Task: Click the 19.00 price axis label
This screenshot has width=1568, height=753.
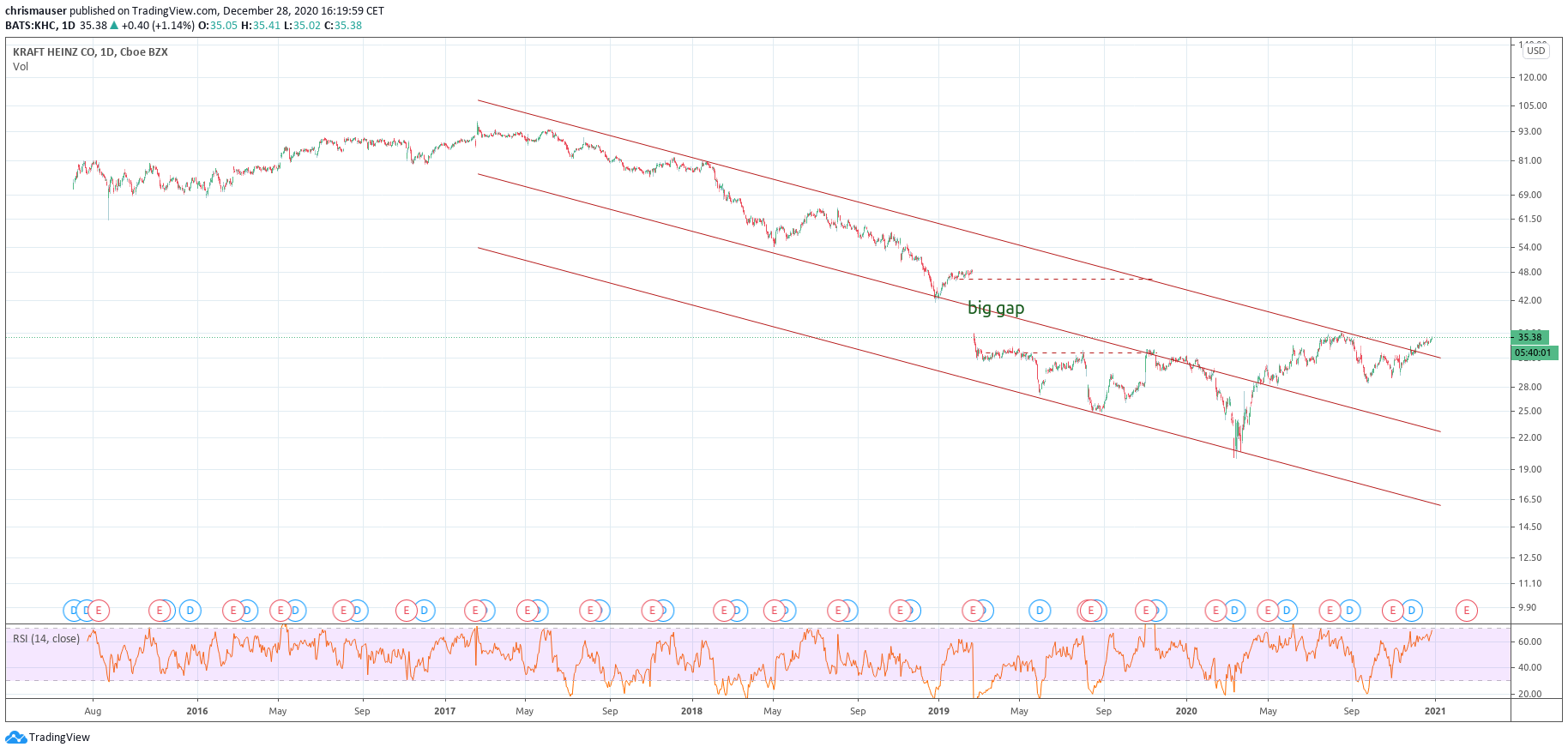Action: 1530,469
